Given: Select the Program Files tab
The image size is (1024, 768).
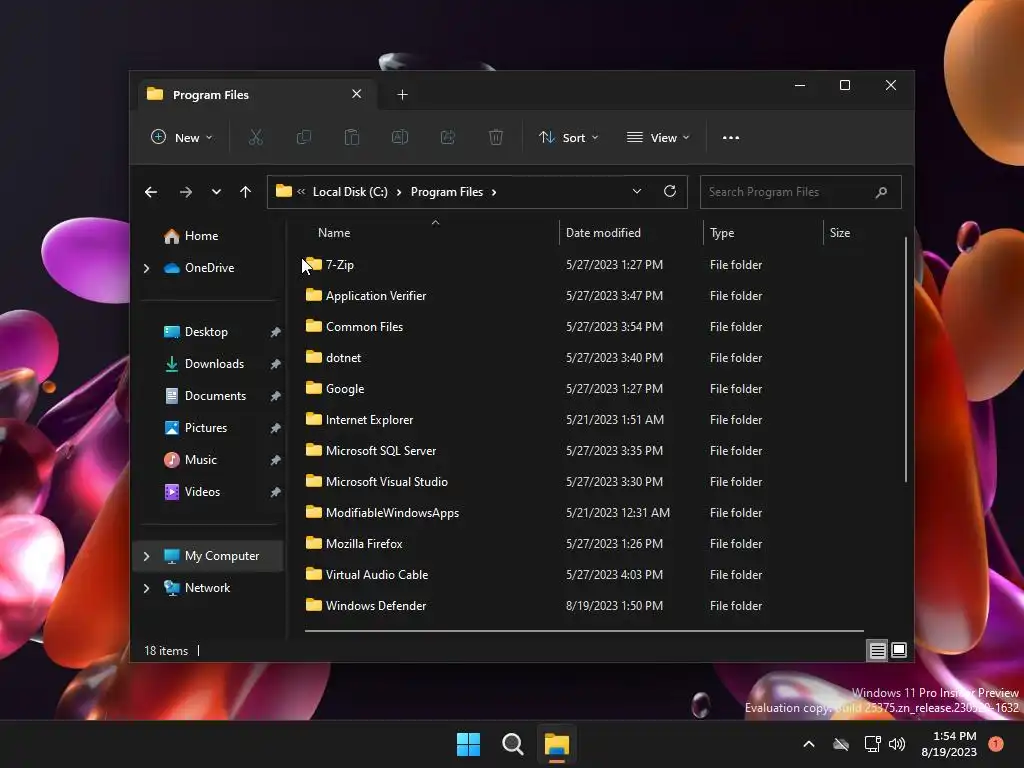Looking at the screenshot, I should coord(256,95).
